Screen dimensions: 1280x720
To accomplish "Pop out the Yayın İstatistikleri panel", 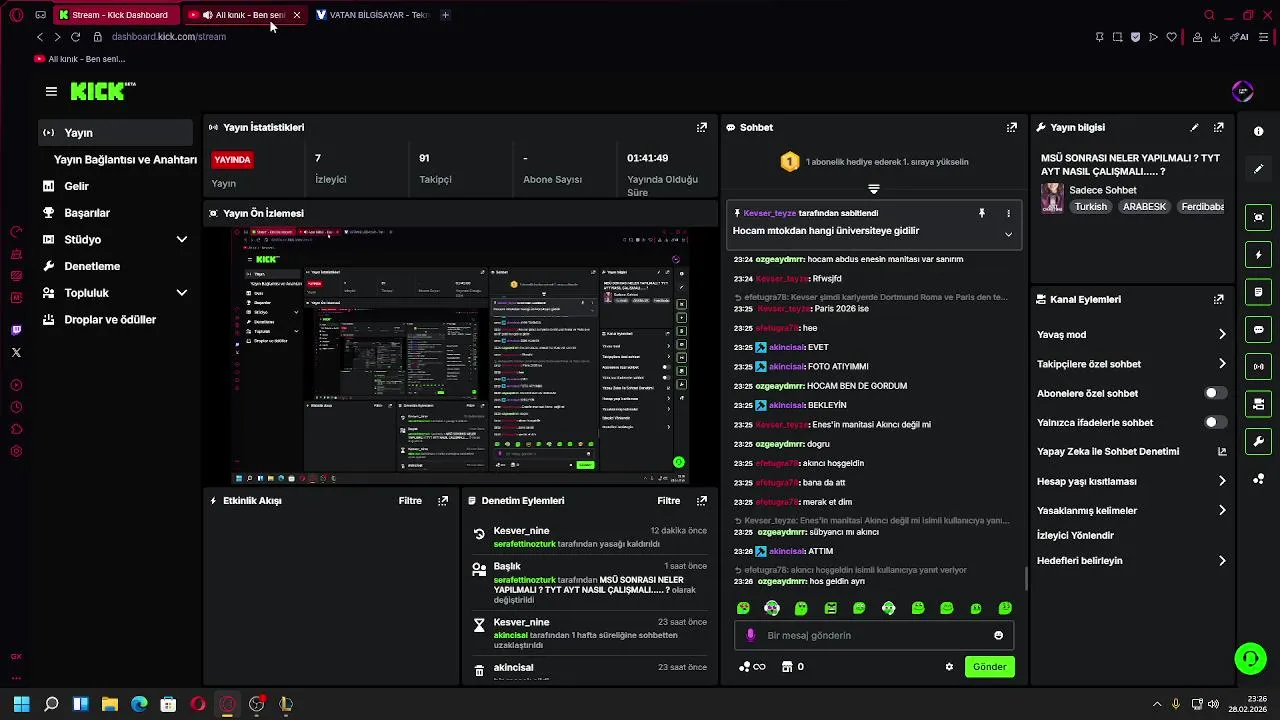I will pos(702,127).
